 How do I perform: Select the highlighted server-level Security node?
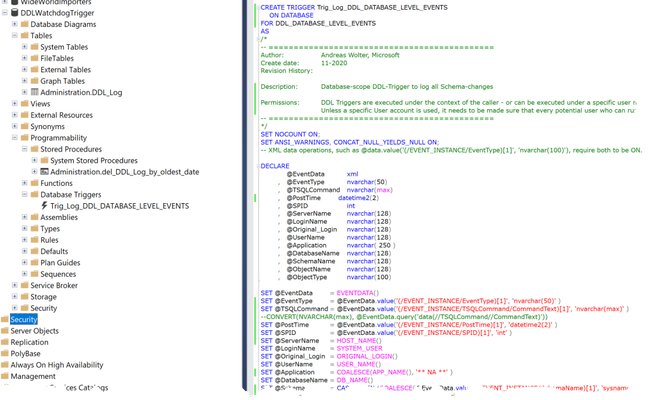coord(24,319)
